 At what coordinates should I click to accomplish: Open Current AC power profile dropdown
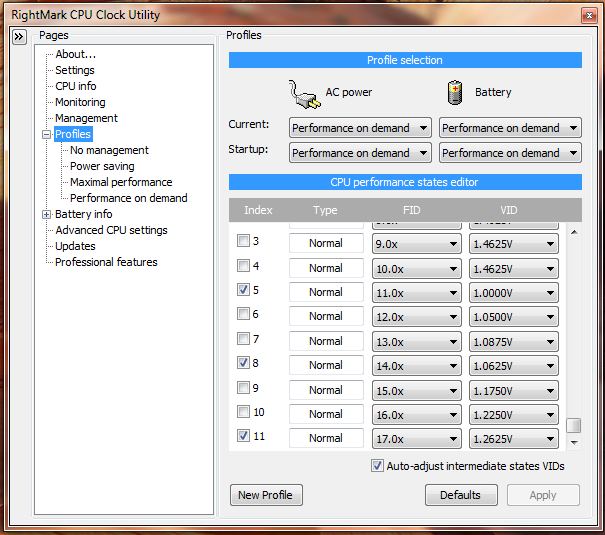pos(360,128)
